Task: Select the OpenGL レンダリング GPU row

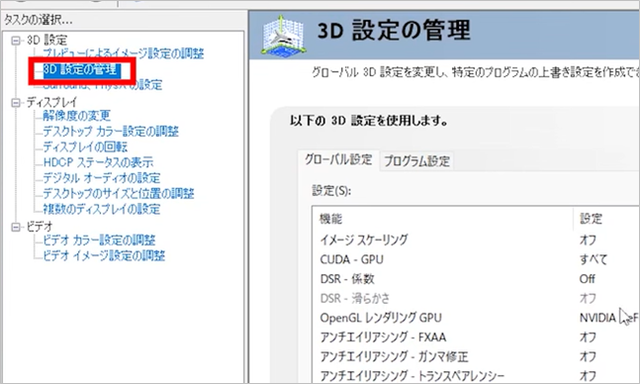Action: pos(476,317)
